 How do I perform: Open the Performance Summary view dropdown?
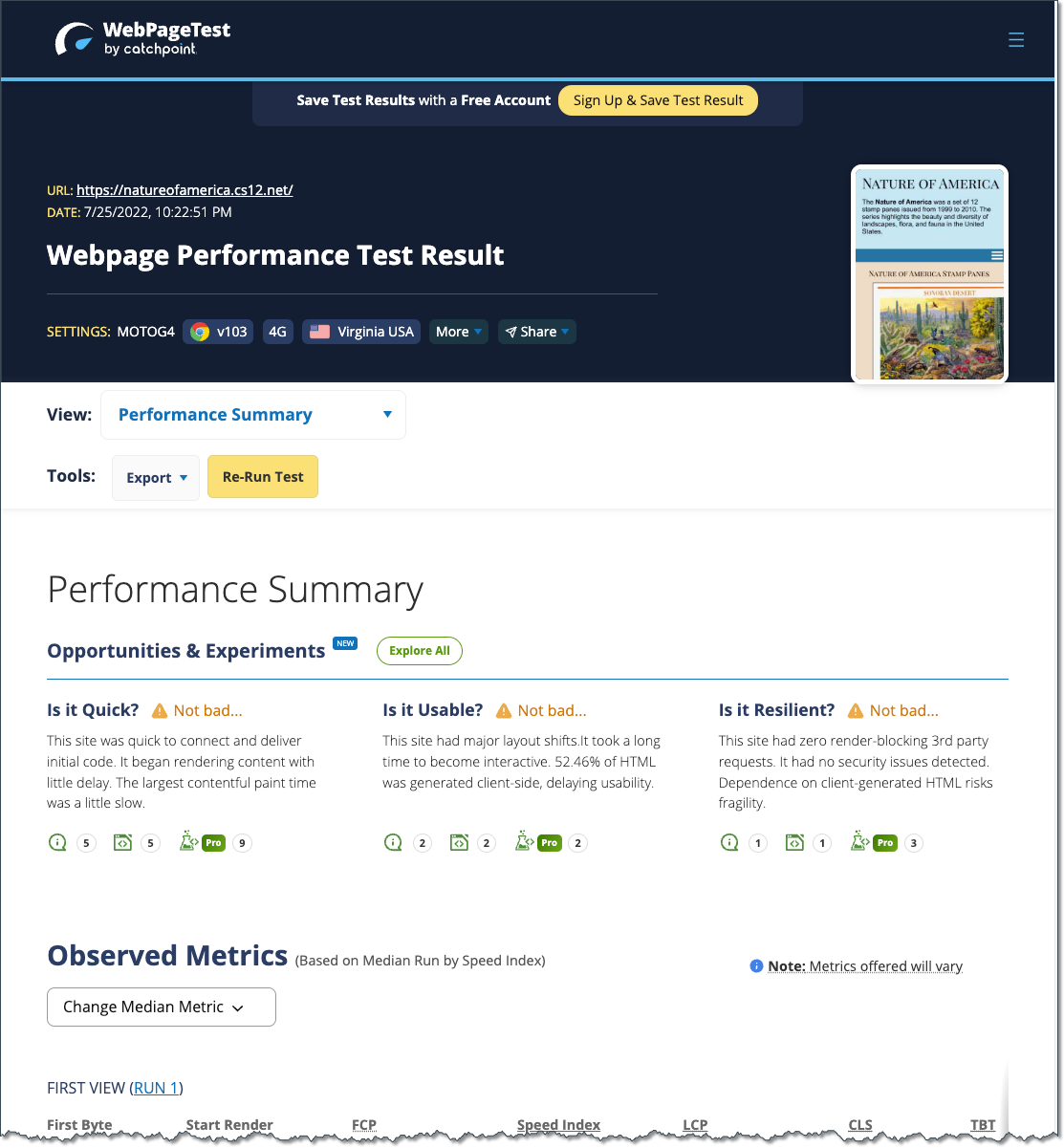point(252,414)
